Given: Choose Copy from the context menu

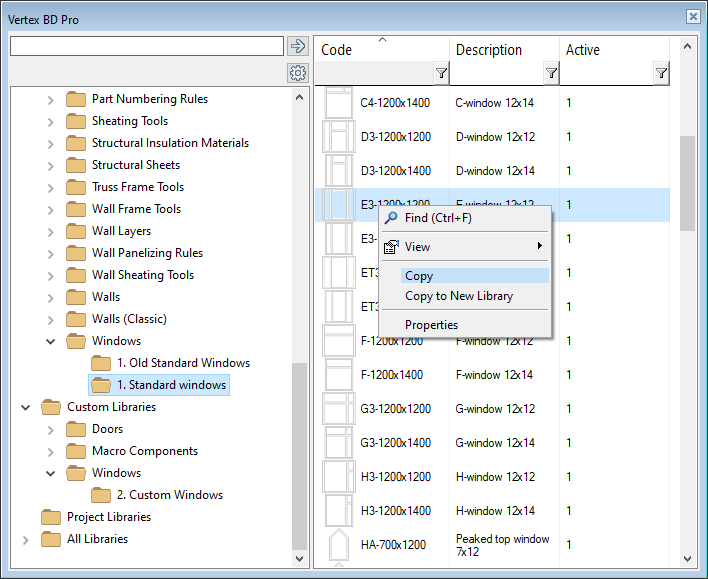Looking at the screenshot, I should tap(419, 276).
